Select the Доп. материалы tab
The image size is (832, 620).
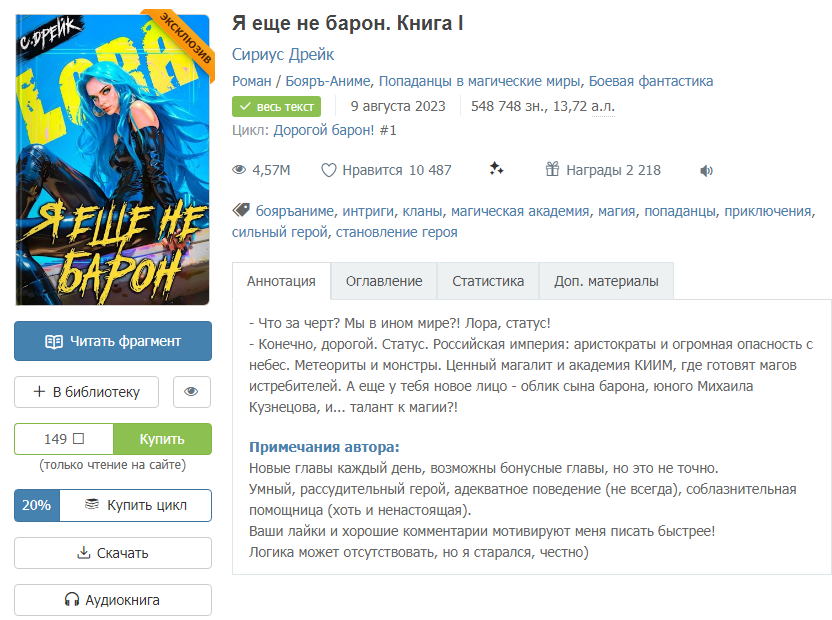pyautogui.click(x=606, y=281)
